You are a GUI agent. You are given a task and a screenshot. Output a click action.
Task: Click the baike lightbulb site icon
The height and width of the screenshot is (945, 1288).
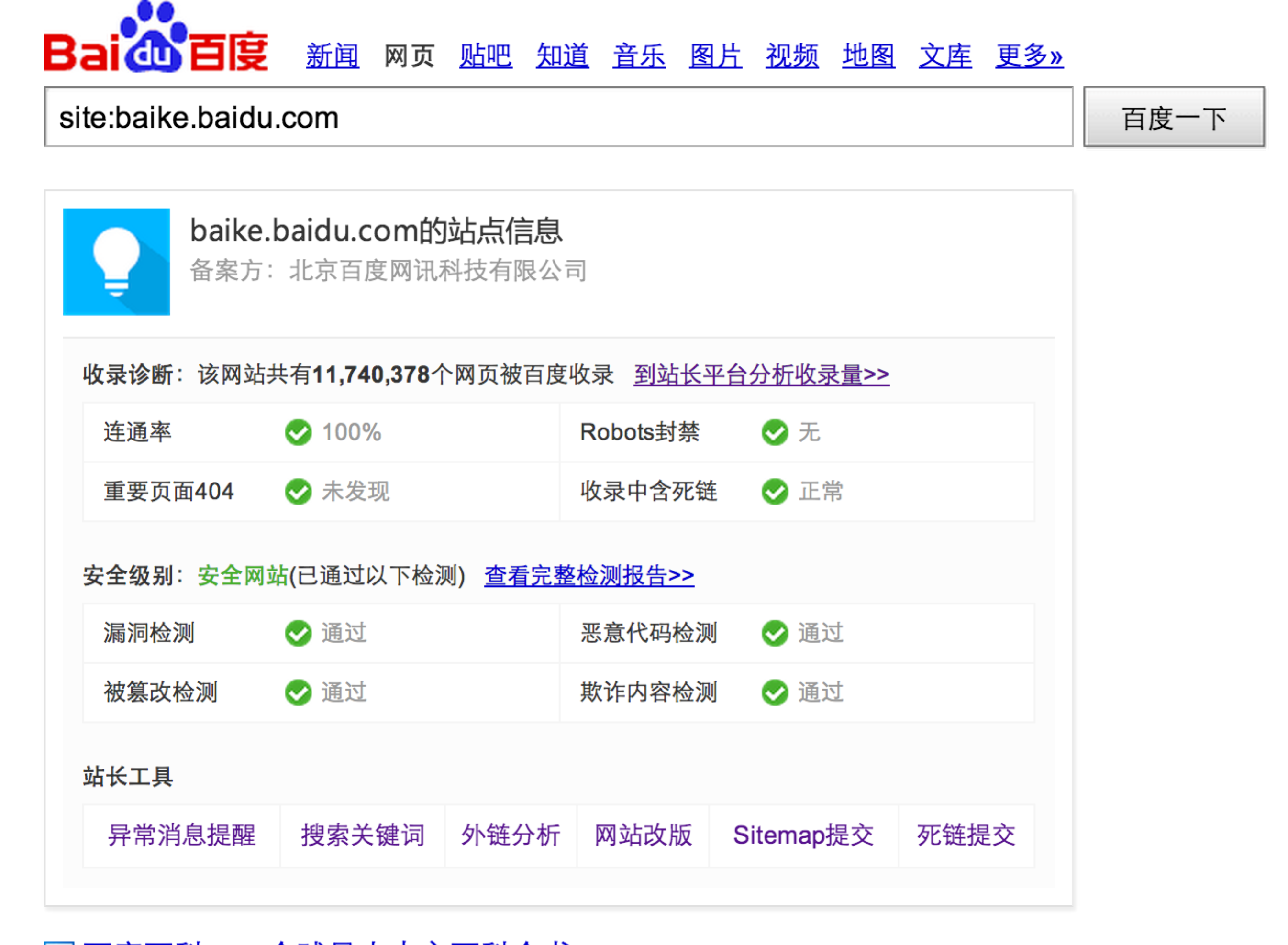(x=116, y=262)
